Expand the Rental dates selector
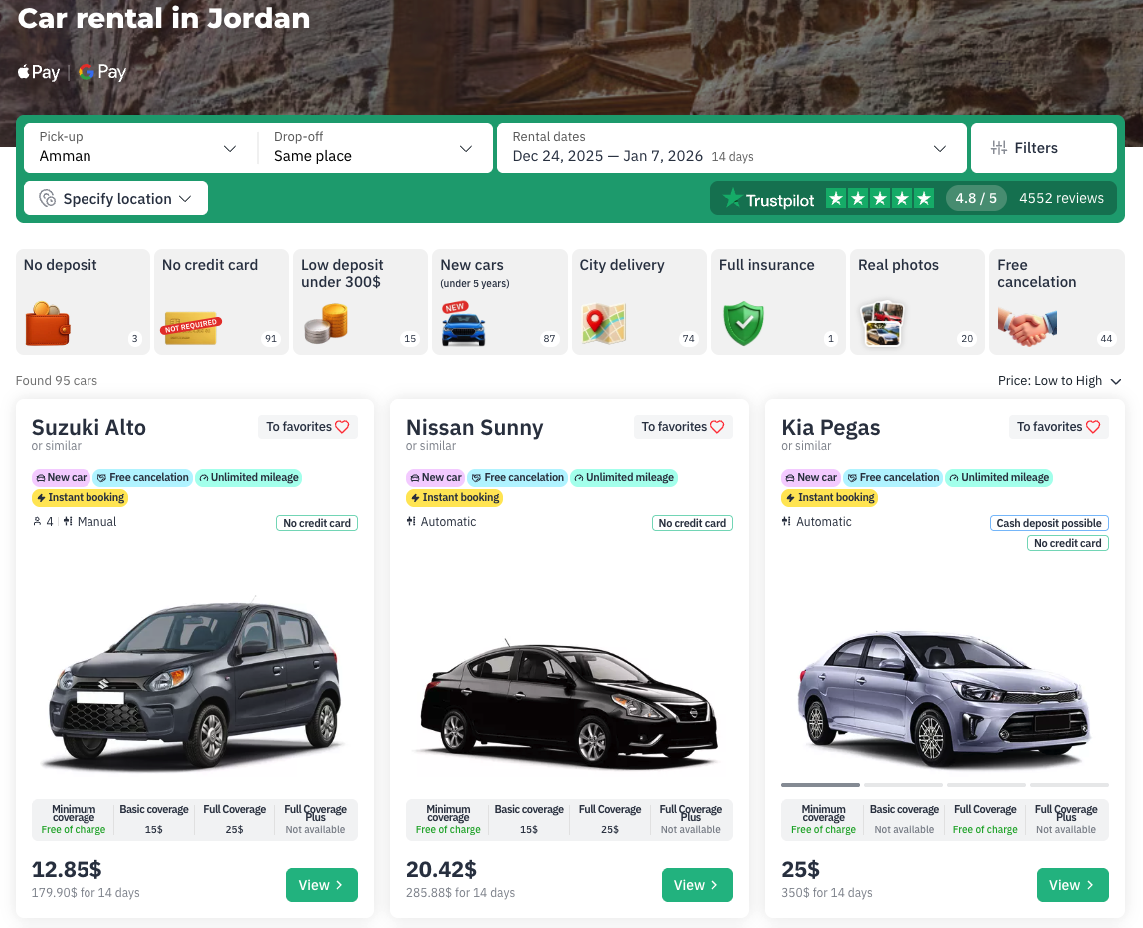The height and width of the screenshot is (928, 1143). coord(731,148)
